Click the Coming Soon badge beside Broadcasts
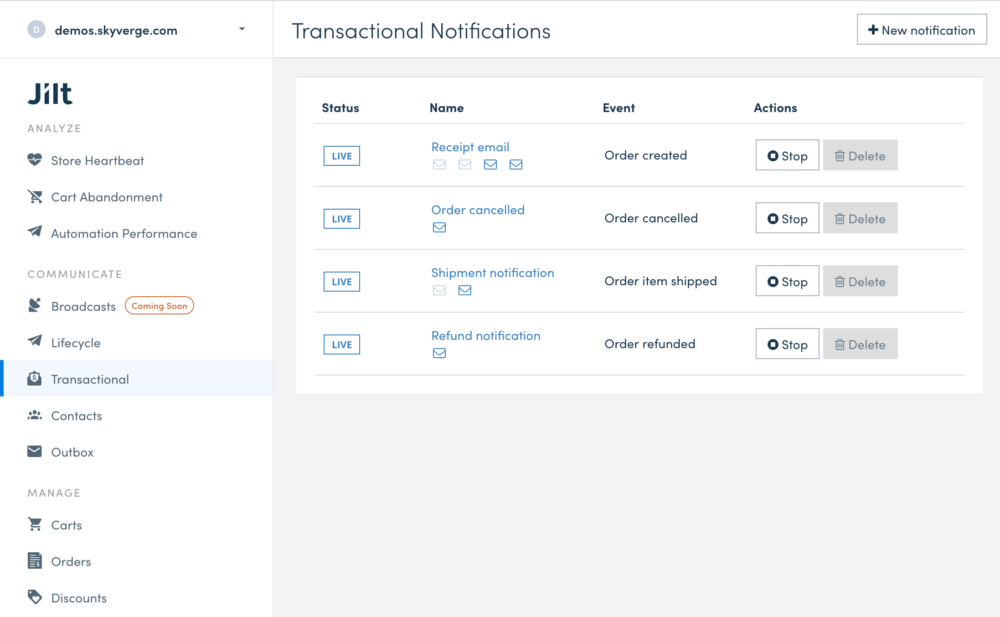 (159, 306)
